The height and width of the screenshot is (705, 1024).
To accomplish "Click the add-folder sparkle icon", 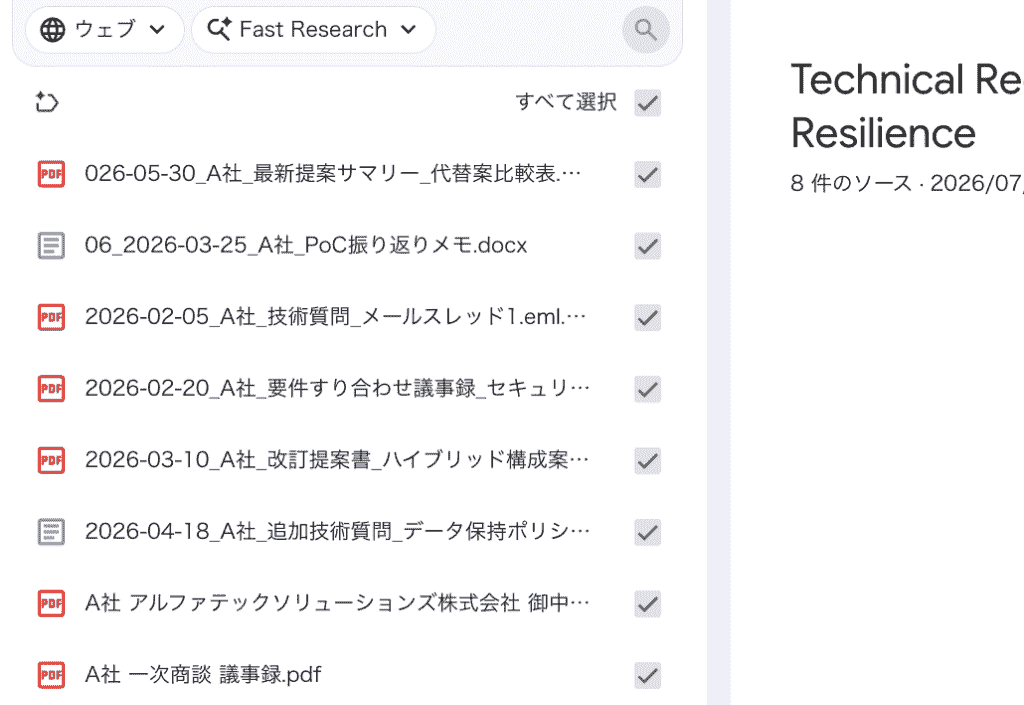I will [x=47, y=102].
